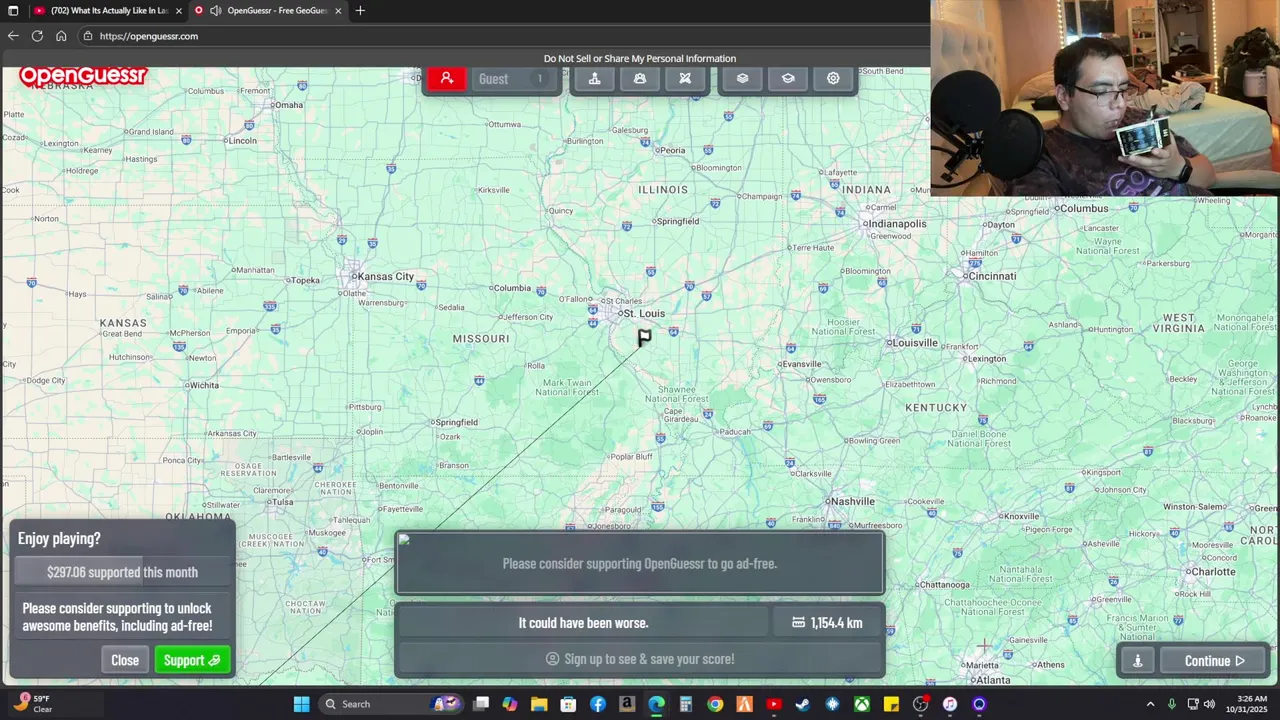
Task: Click the download arrow icon beside Continue
Action: (x=1137, y=661)
